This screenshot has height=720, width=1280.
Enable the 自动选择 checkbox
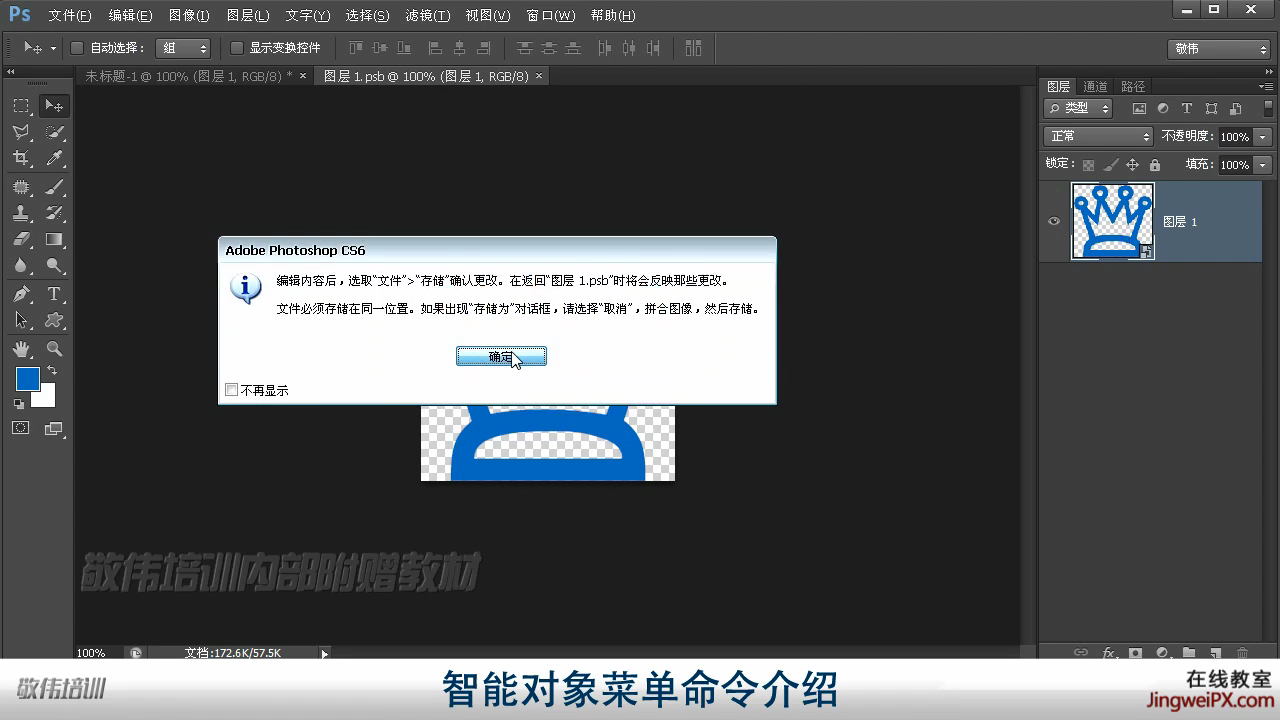click(x=77, y=48)
